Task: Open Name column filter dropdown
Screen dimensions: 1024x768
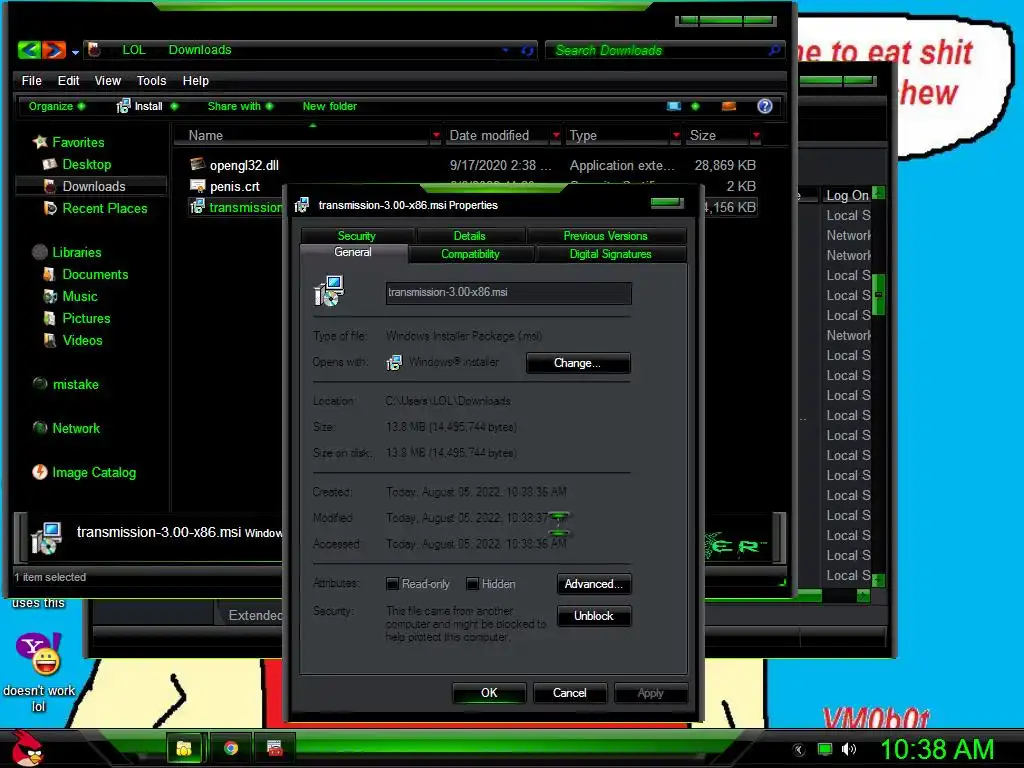Action: (436, 135)
